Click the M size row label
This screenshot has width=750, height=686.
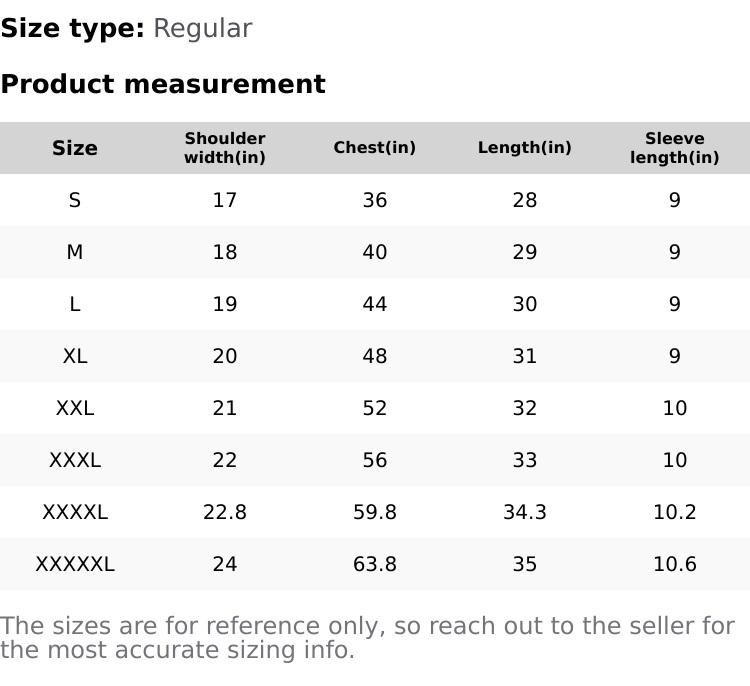tap(75, 252)
